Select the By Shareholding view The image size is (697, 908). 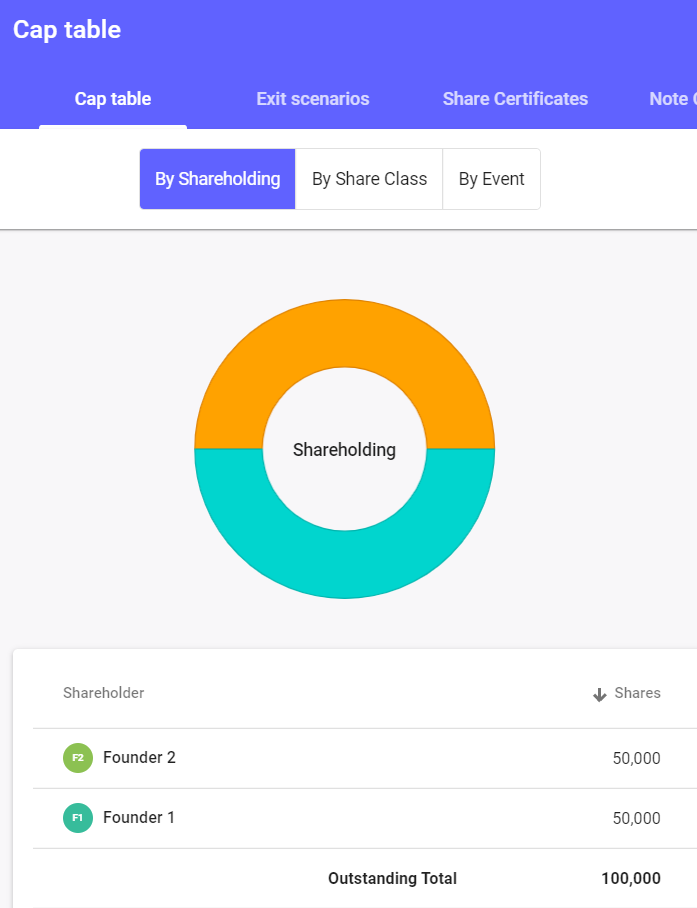(x=217, y=179)
